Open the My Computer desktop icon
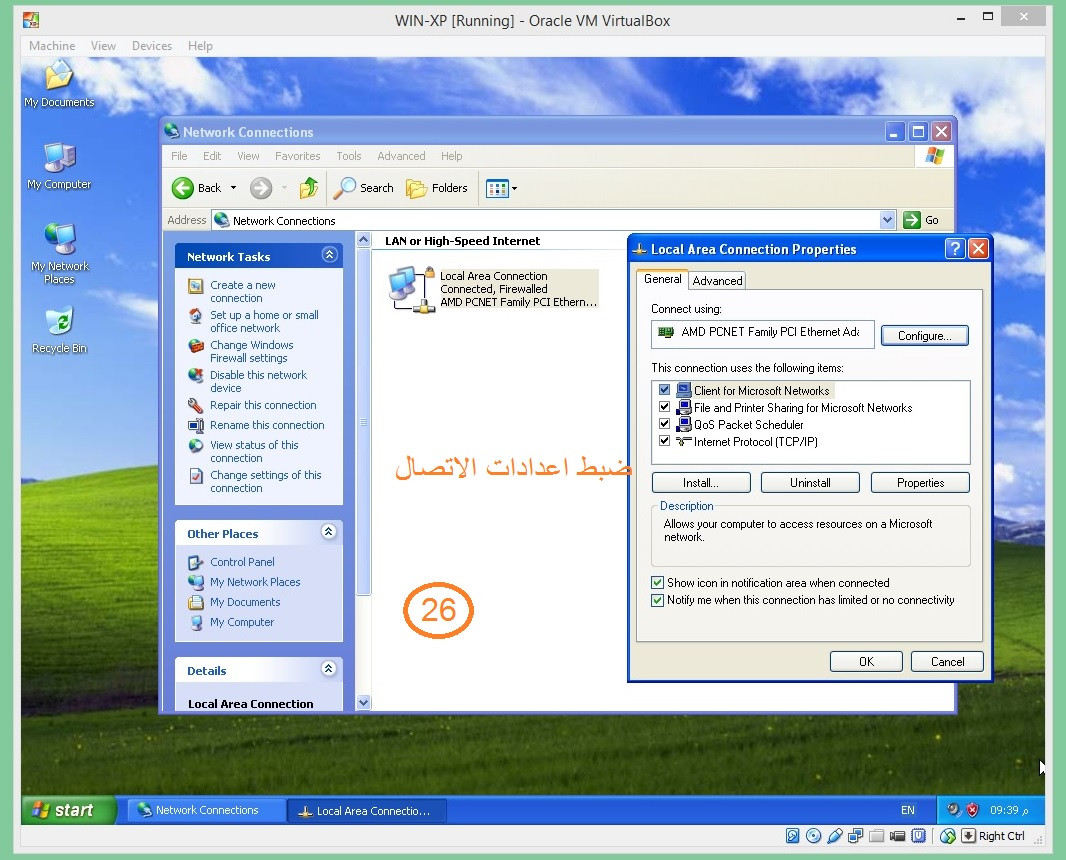1066x860 pixels. [58, 160]
